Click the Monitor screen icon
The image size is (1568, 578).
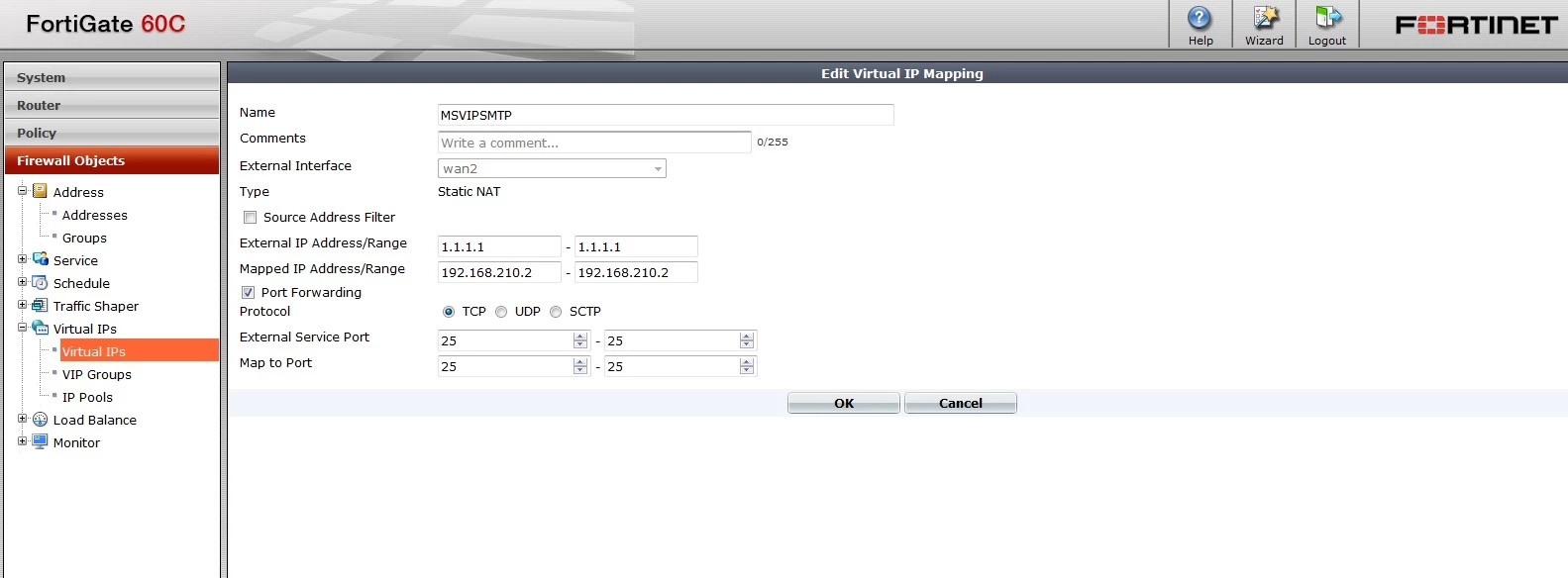pos(40,441)
